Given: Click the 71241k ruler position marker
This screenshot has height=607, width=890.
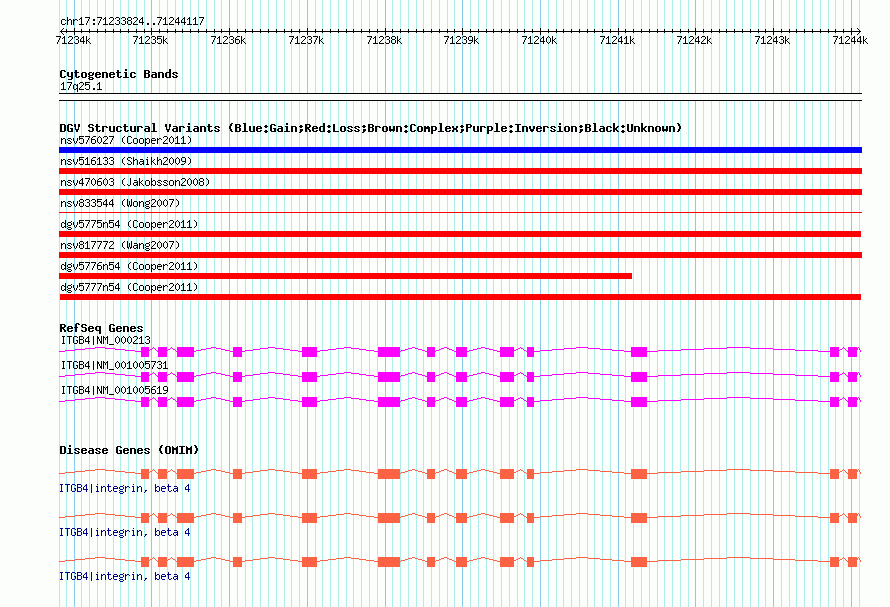Looking at the screenshot, I should 617,40.
